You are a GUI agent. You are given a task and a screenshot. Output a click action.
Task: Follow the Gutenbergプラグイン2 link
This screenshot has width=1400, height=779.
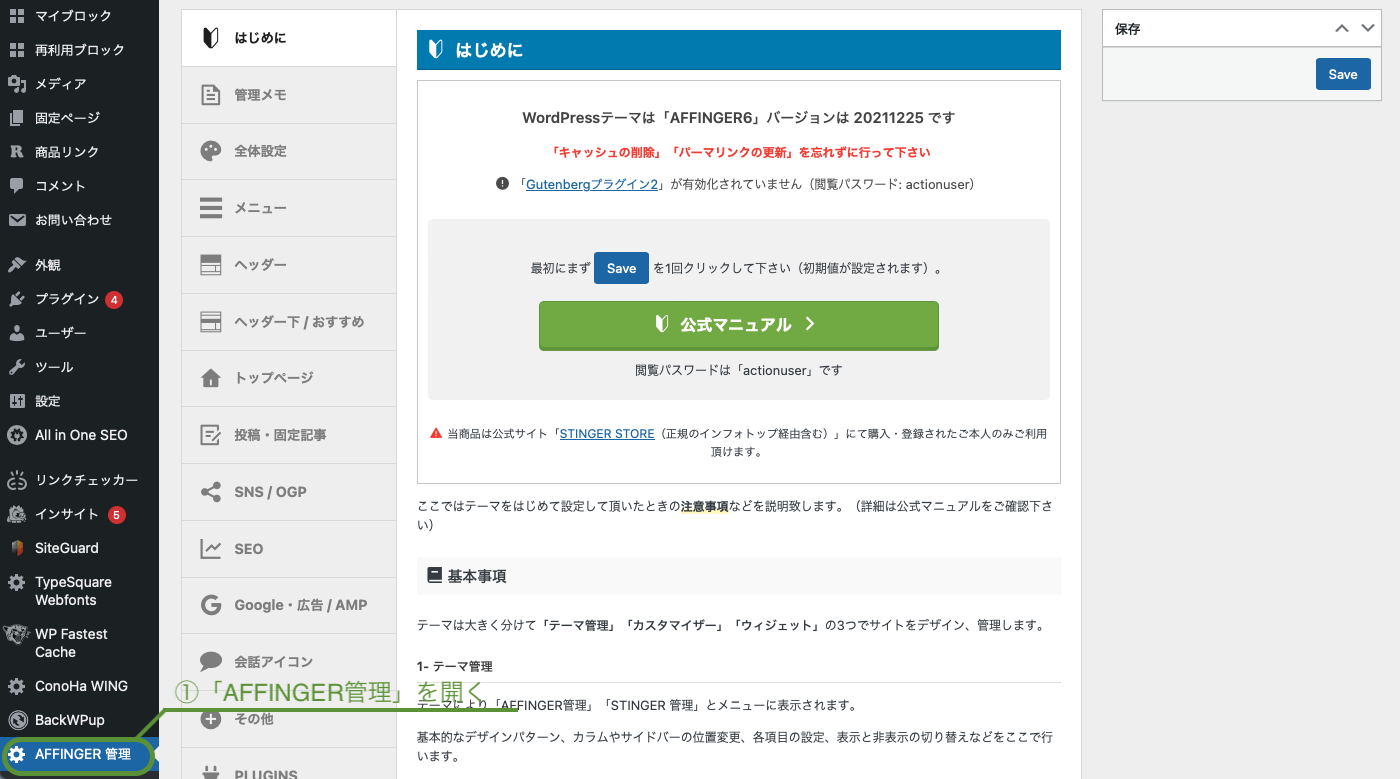point(592,184)
